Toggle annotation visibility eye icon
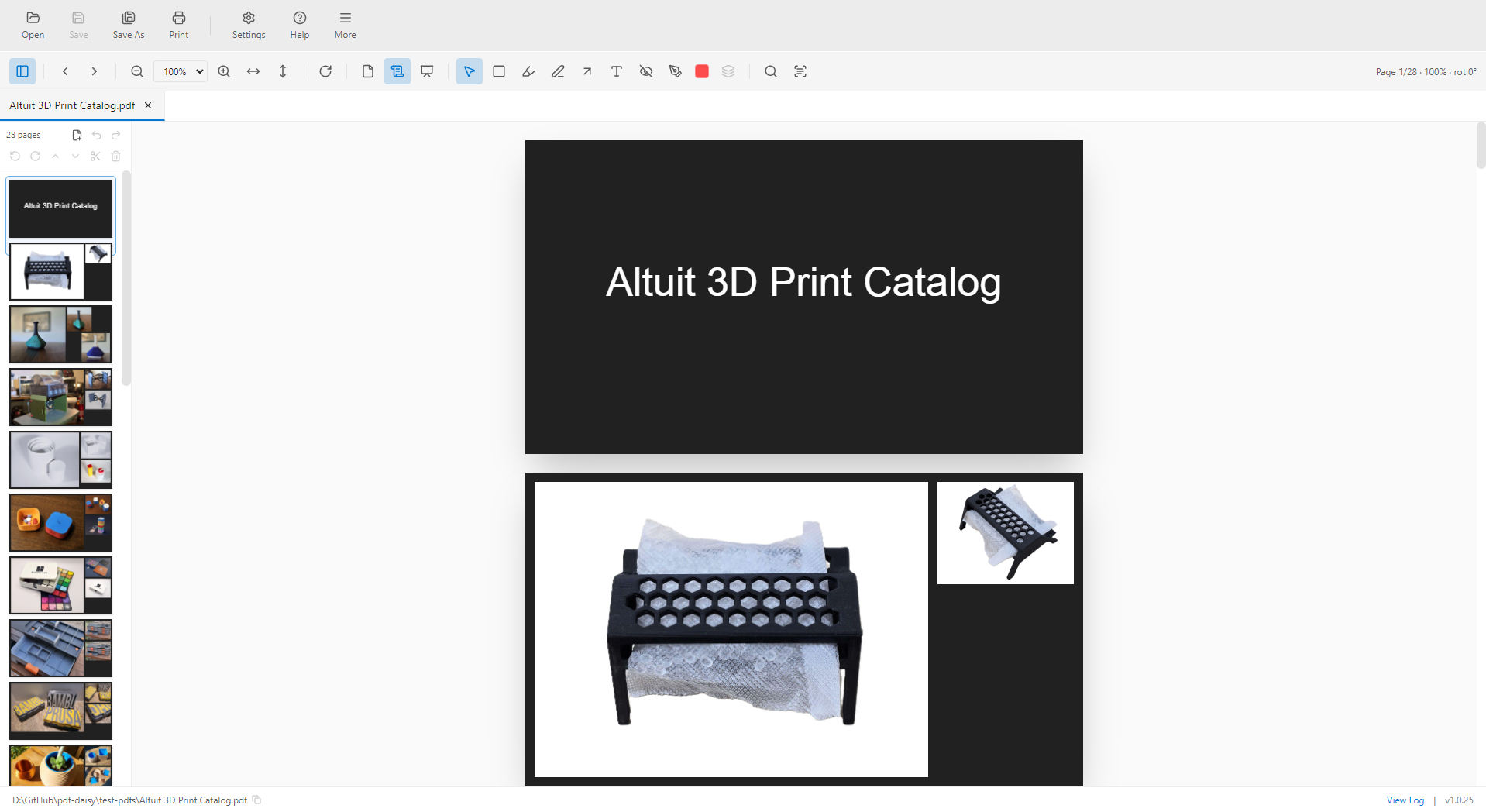The image size is (1486, 812). point(646,71)
